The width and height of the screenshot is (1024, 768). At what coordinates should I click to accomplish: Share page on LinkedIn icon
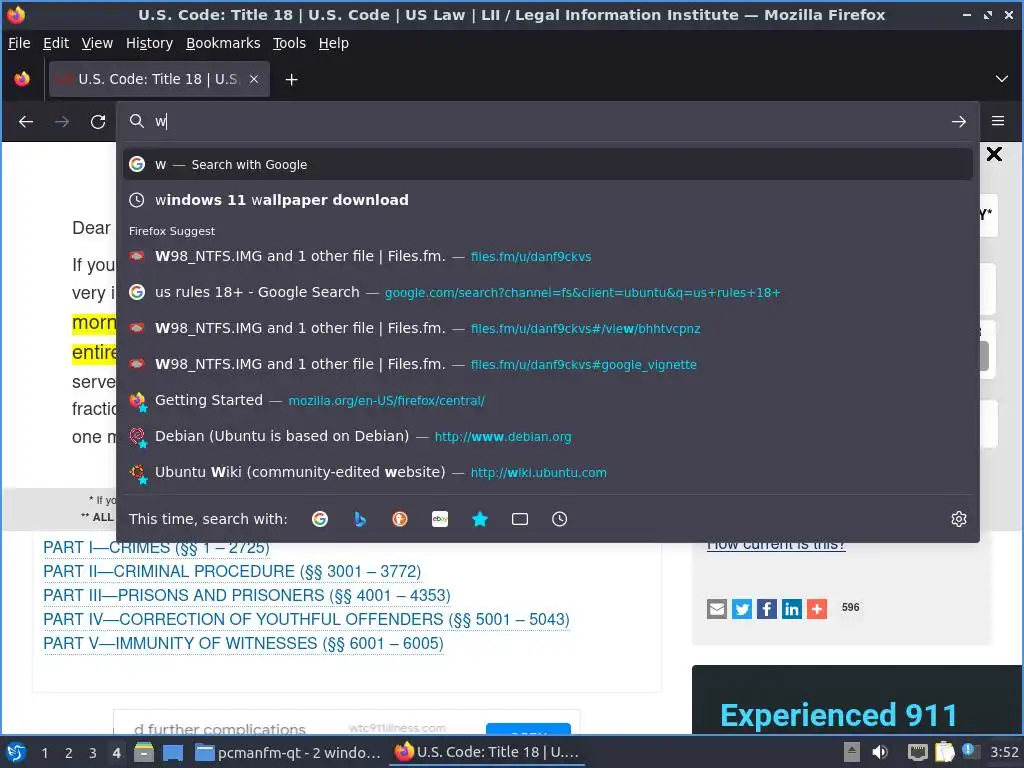coord(792,609)
